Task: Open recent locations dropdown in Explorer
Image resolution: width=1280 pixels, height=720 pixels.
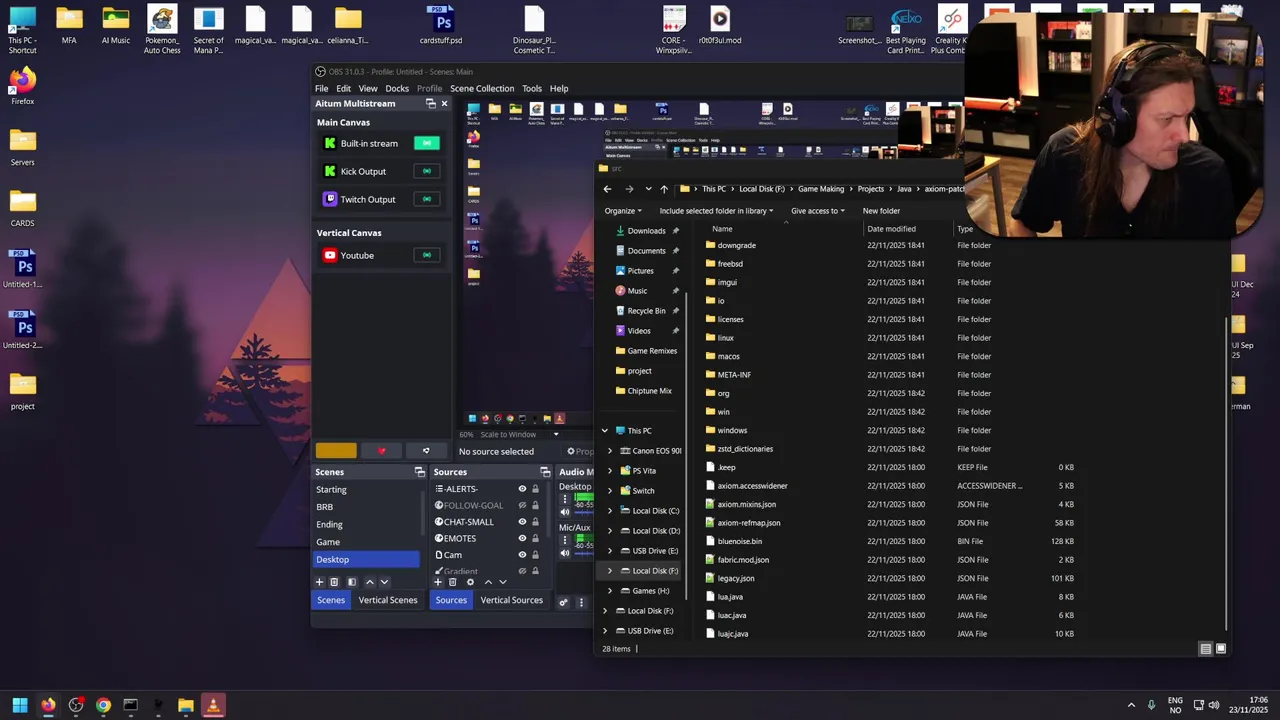Action: pos(648,189)
